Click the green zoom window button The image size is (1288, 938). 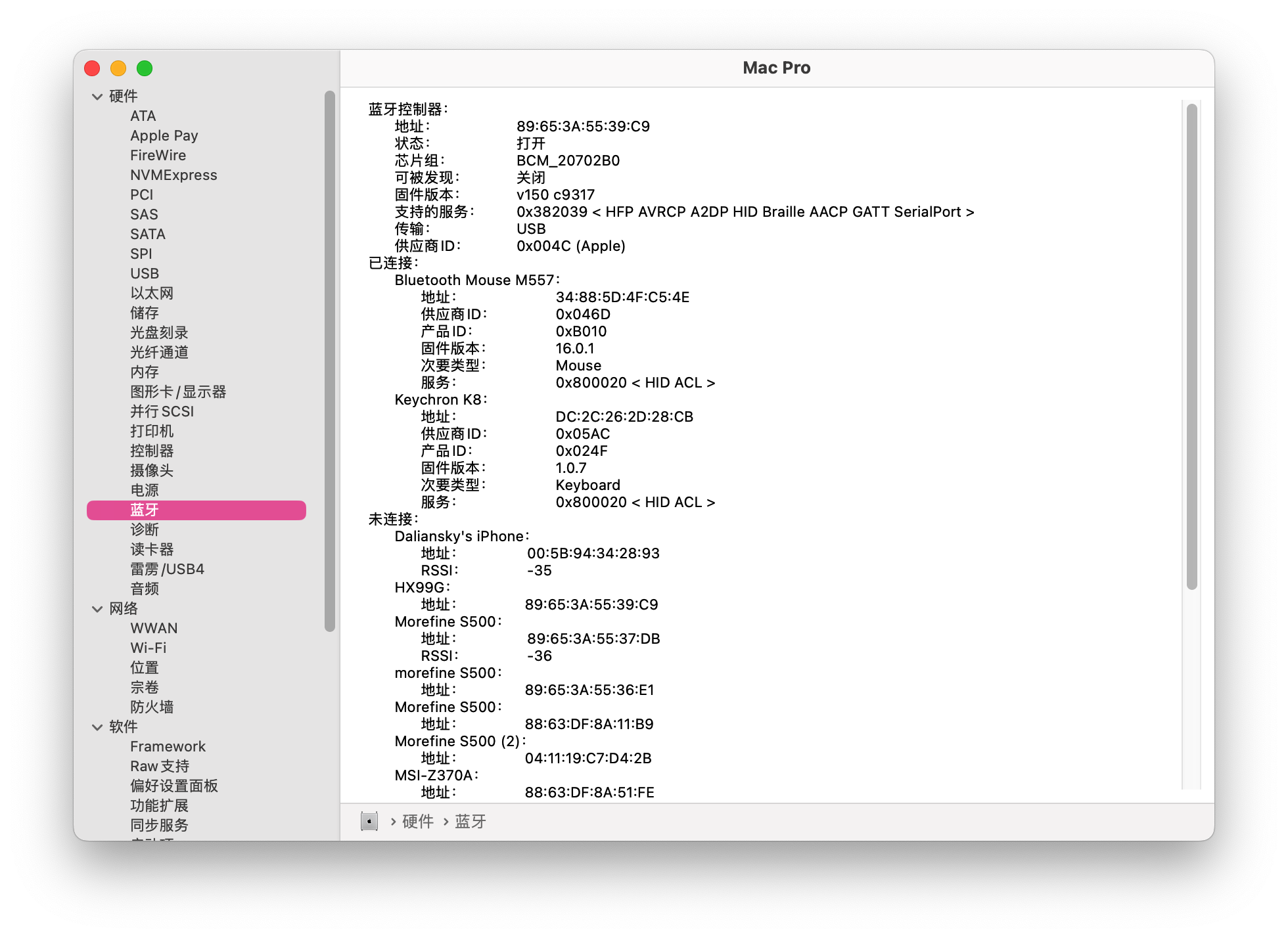coord(145,68)
